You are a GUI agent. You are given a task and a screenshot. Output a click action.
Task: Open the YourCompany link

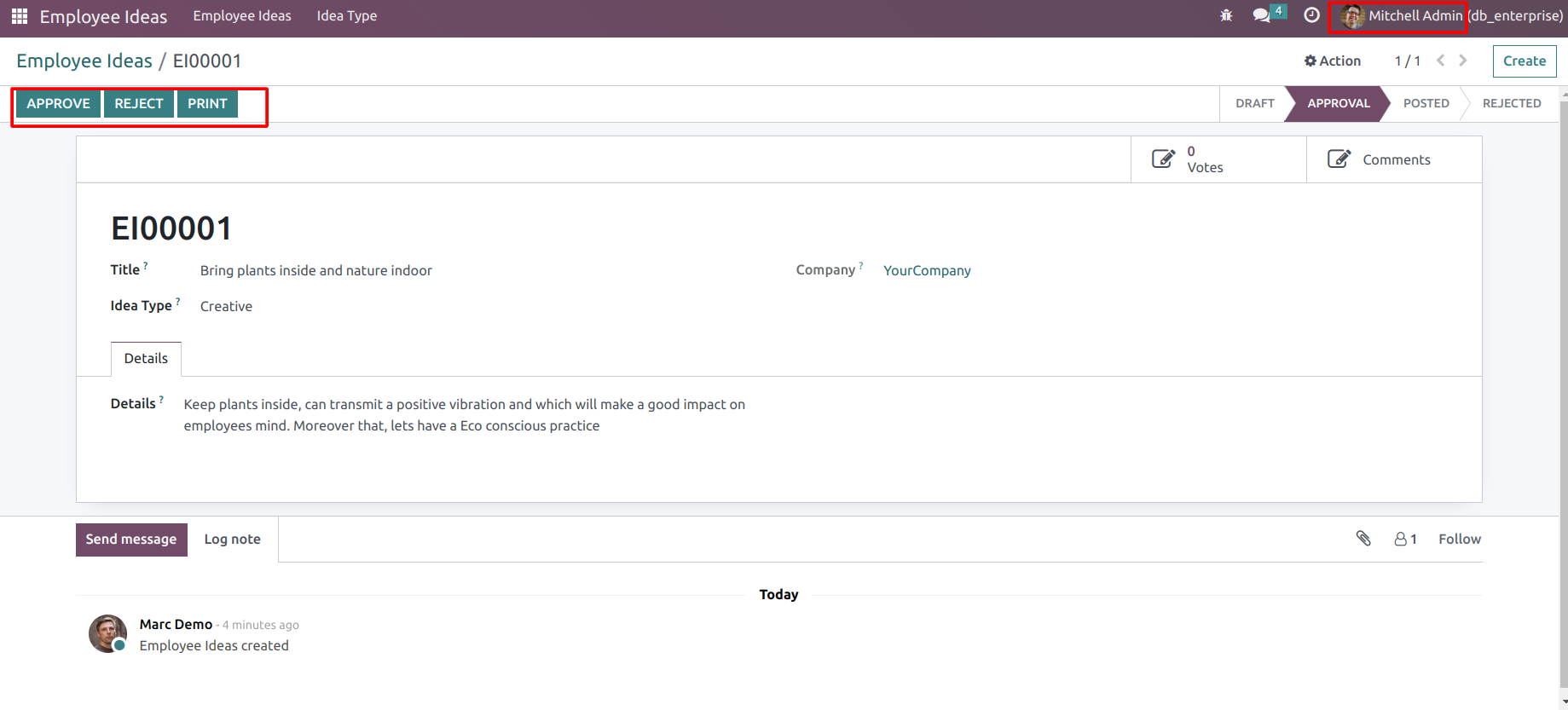click(927, 270)
